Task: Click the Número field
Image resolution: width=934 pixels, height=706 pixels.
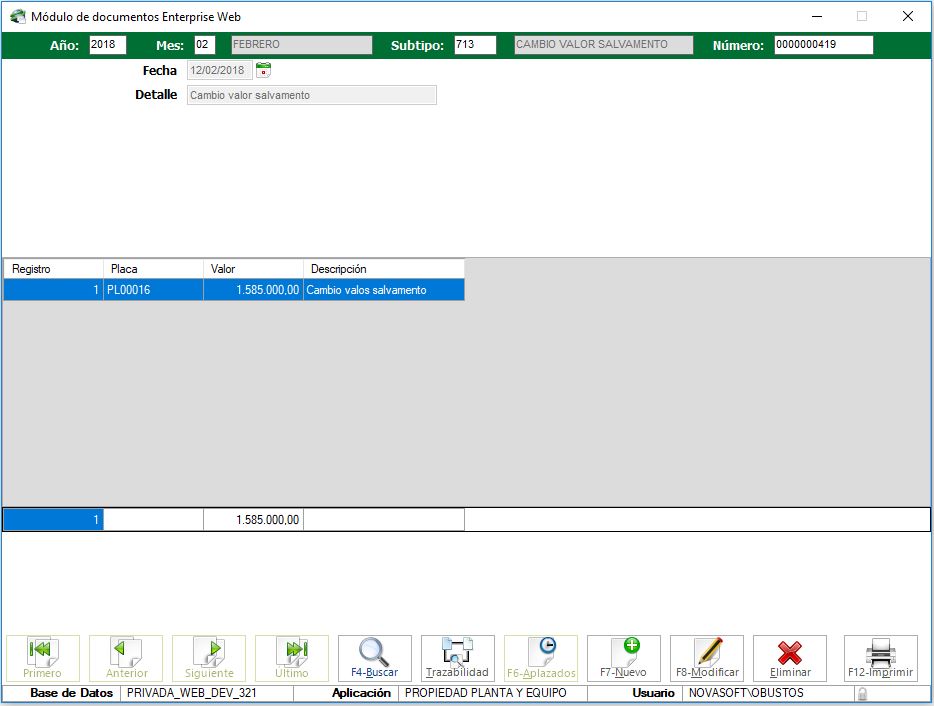Action: tap(823, 45)
